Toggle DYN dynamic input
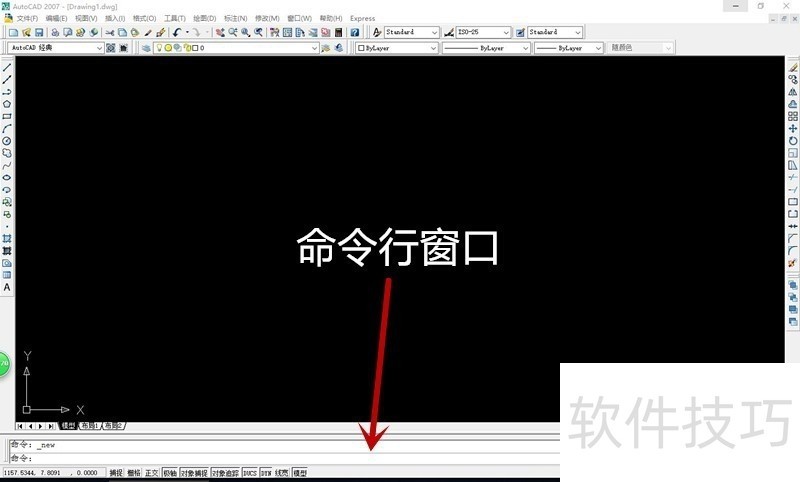800x482 pixels. (266, 473)
